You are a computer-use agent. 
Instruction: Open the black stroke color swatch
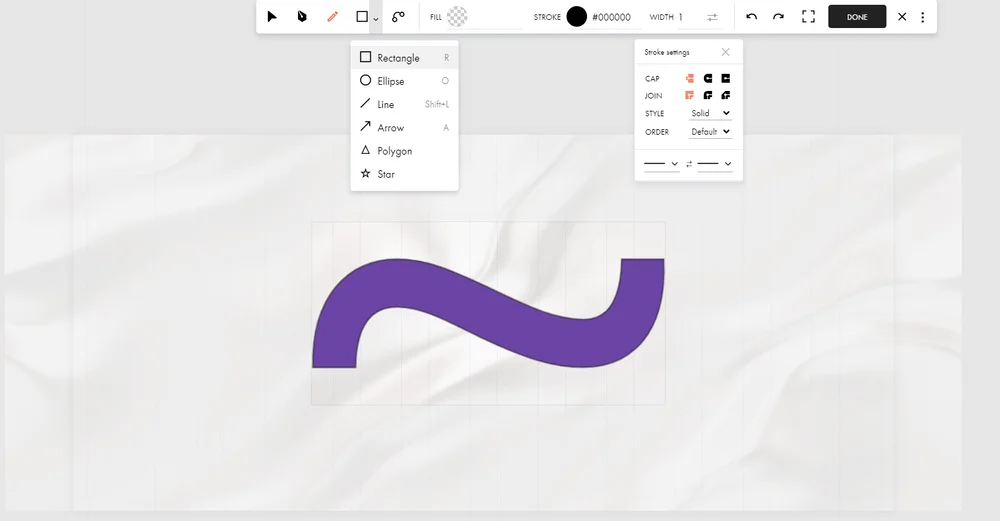coord(576,17)
